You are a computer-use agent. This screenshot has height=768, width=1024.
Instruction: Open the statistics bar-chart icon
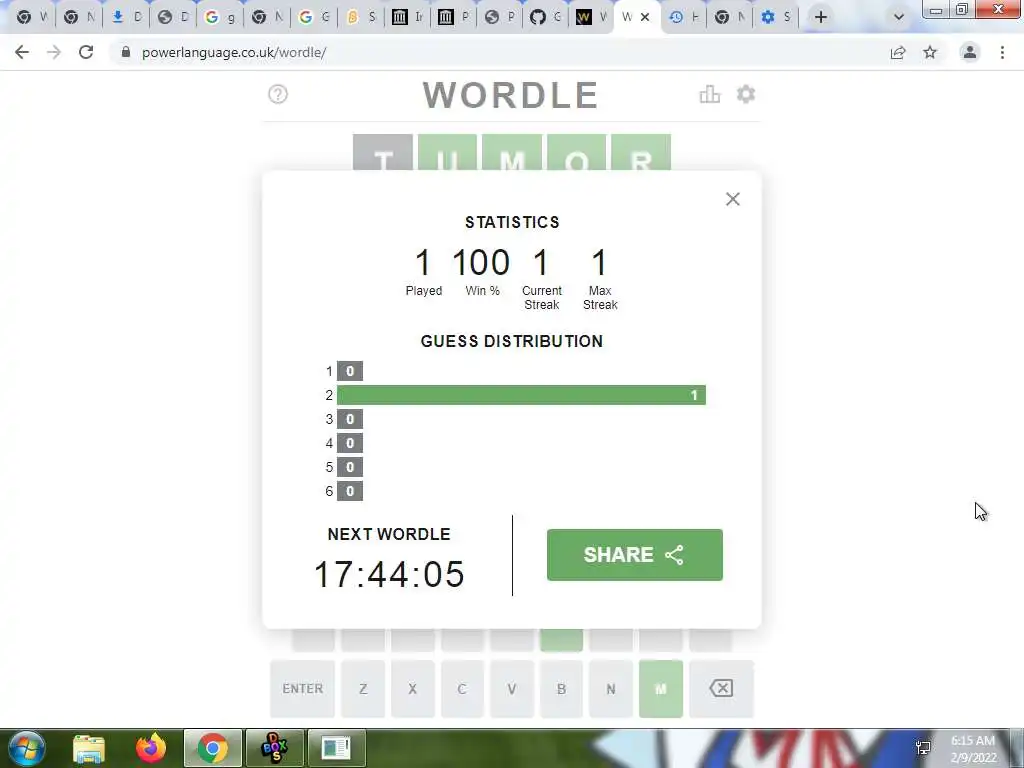coord(710,95)
